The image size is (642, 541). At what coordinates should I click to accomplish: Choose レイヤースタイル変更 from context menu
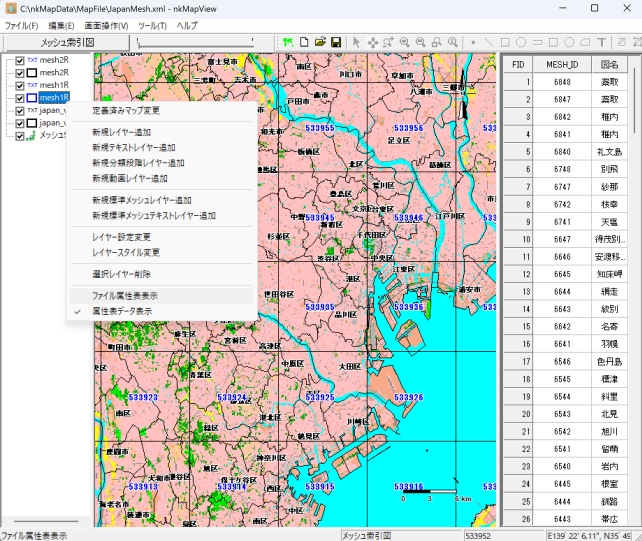(x=125, y=252)
